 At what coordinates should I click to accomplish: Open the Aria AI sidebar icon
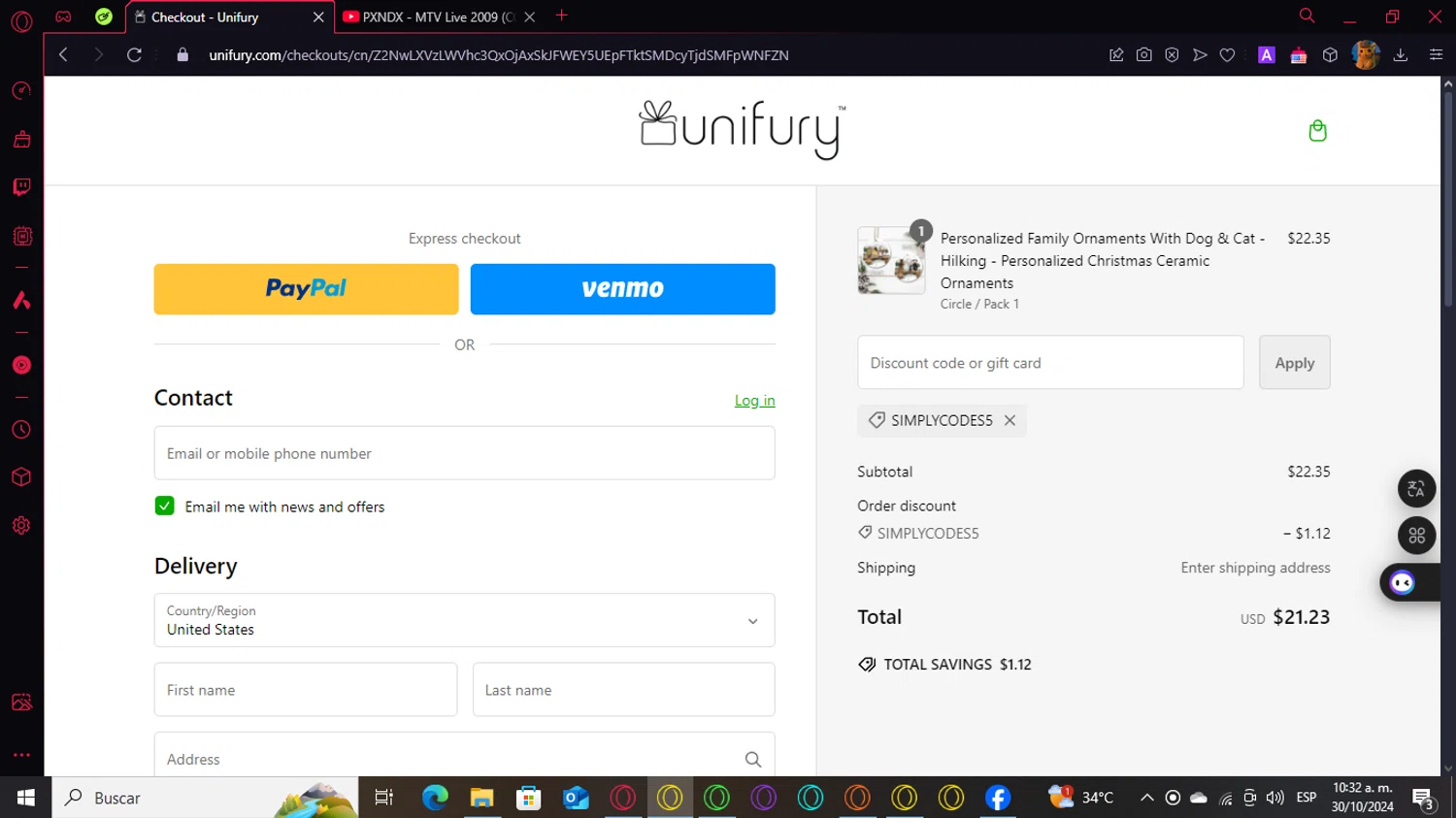point(21,300)
